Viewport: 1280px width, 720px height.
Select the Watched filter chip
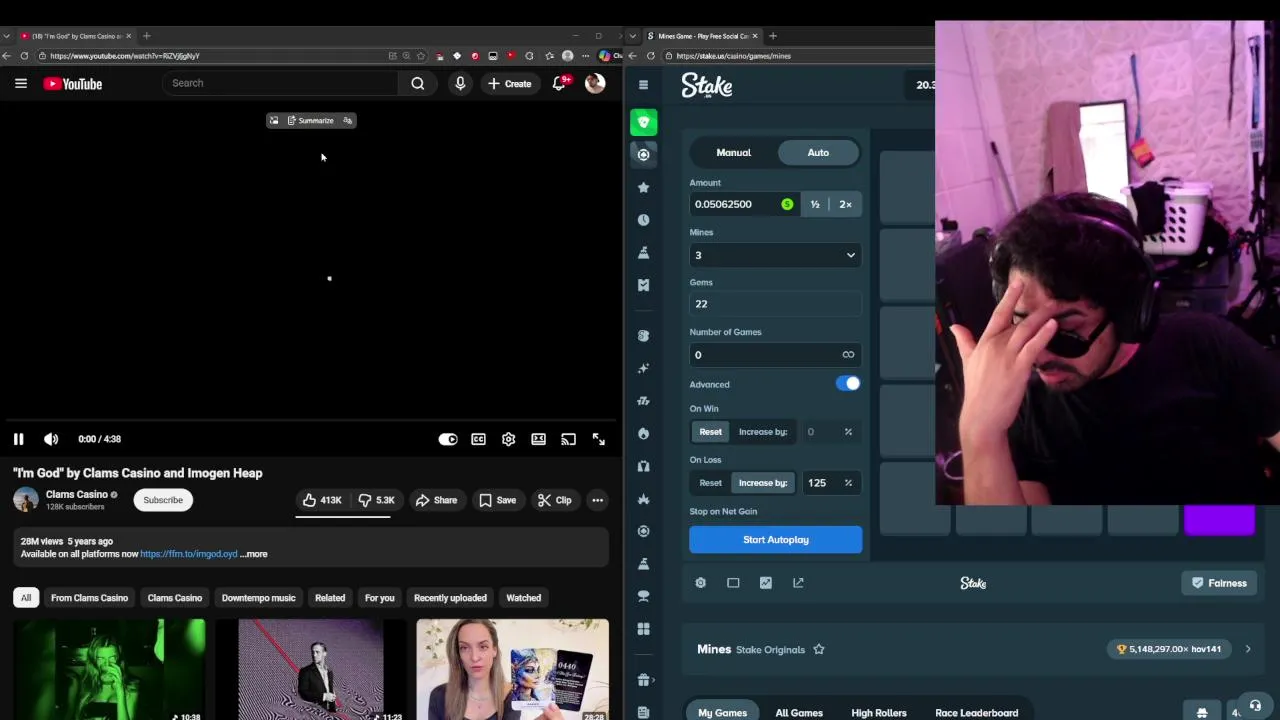[523, 598]
